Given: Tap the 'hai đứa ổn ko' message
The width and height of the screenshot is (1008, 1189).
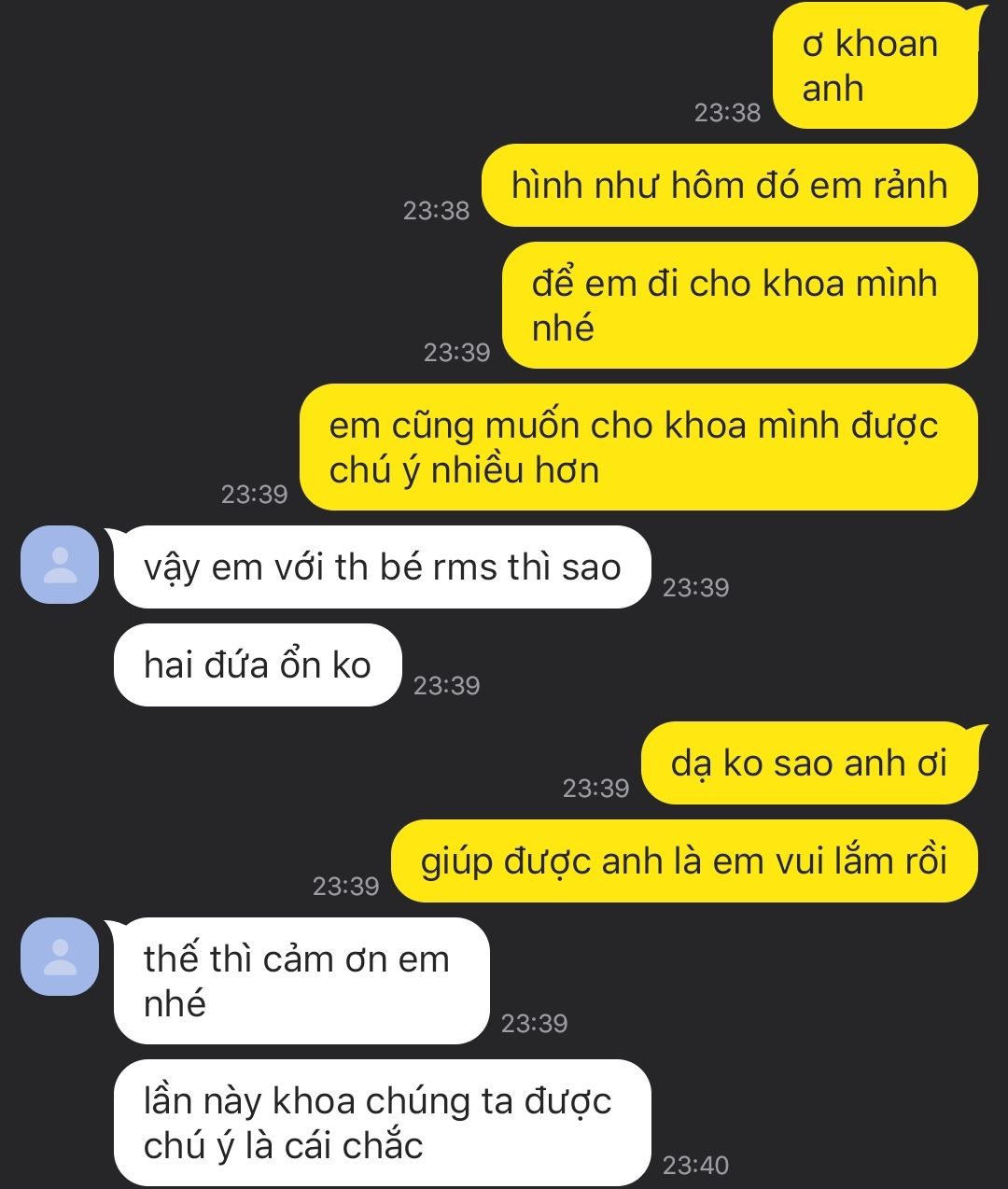Looking at the screenshot, I should 258,665.
